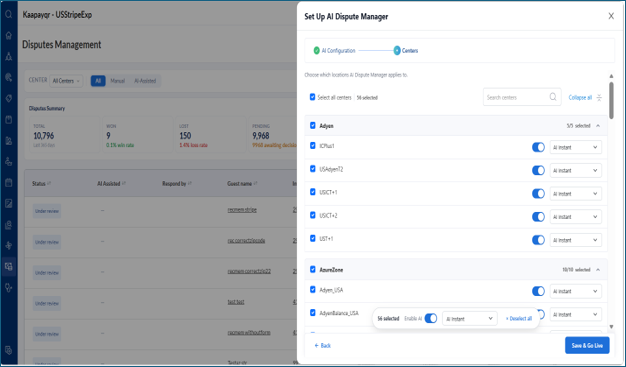Click Save & Go Live button
This screenshot has height=367, width=626.
[587, 345]
